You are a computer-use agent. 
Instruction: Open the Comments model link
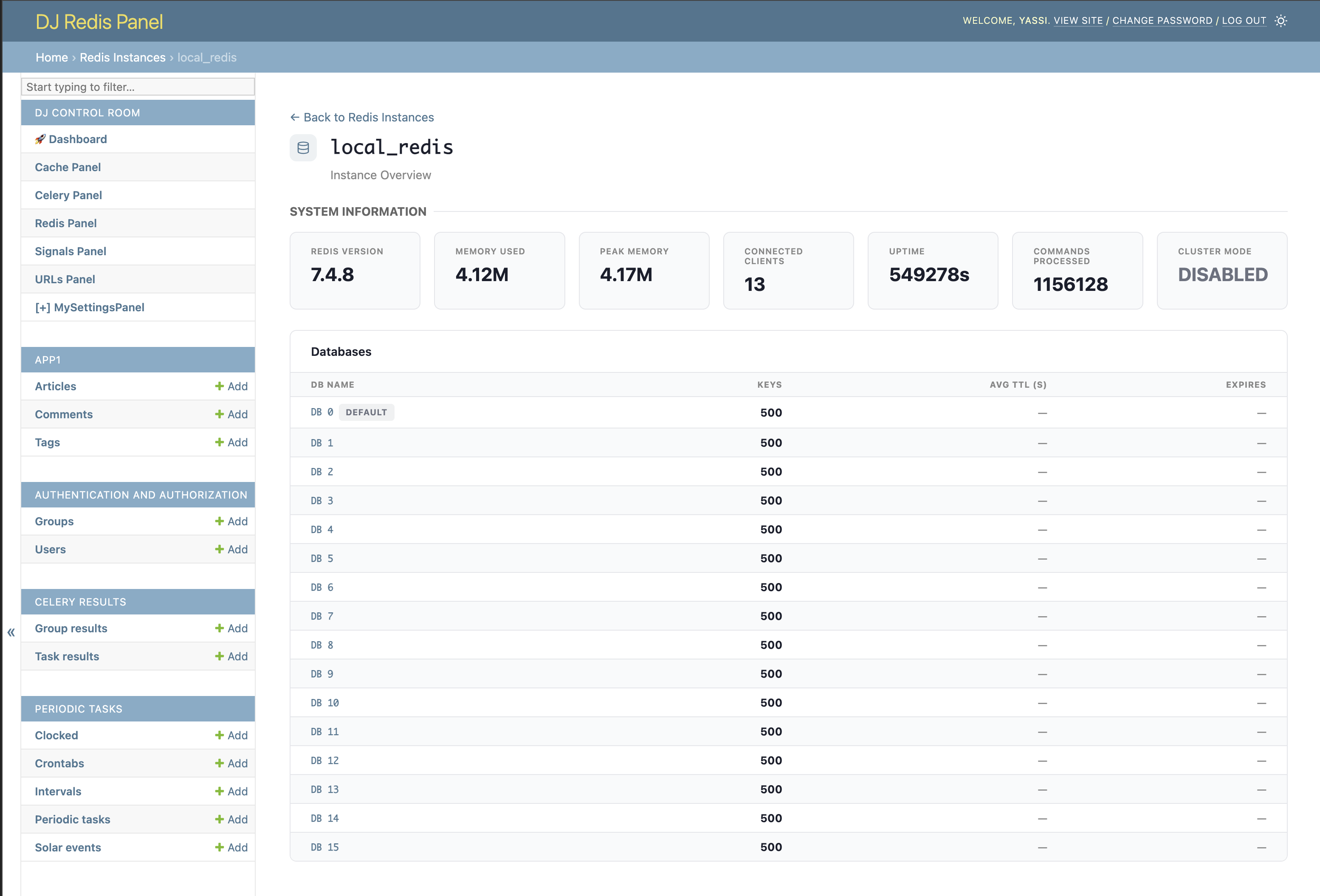pyautogui.click(x=64, y=414)
